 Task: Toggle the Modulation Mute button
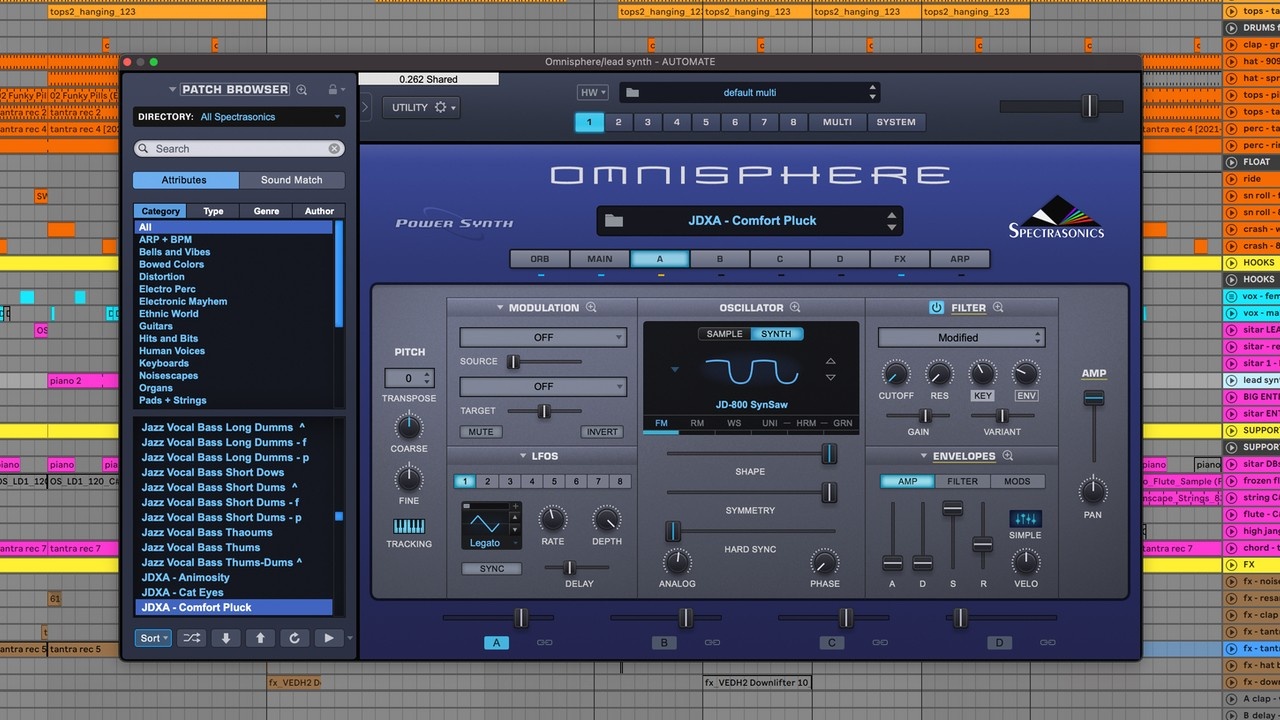[x=481, y=432]
